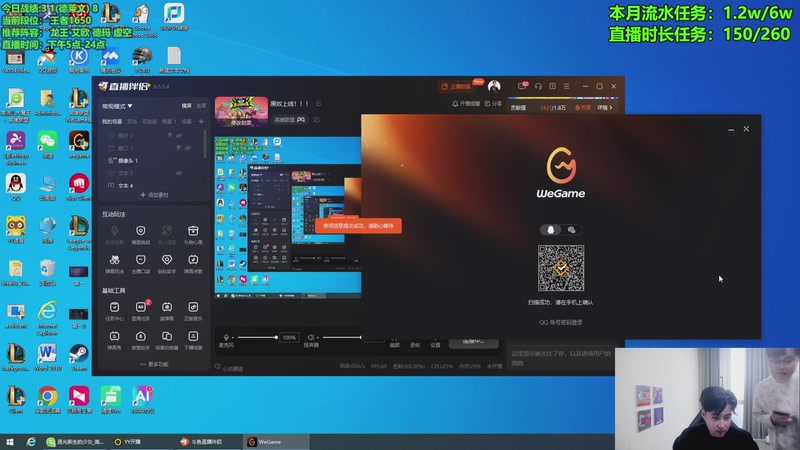
Task: Switch to the 斗鱼直播伴侣 taskbar item
Action: 207,442
